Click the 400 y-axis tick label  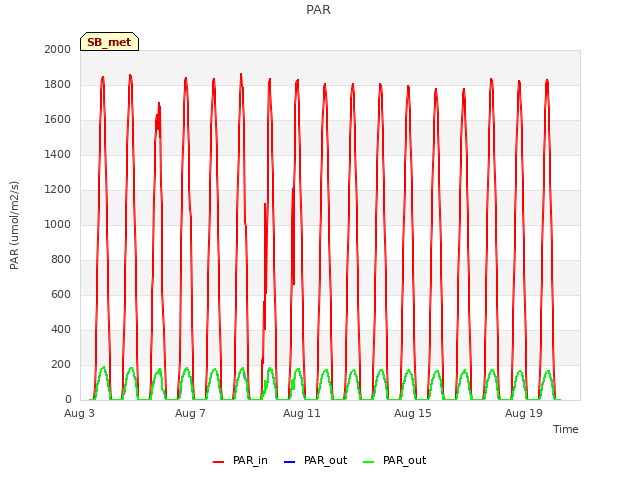[61, 329]
